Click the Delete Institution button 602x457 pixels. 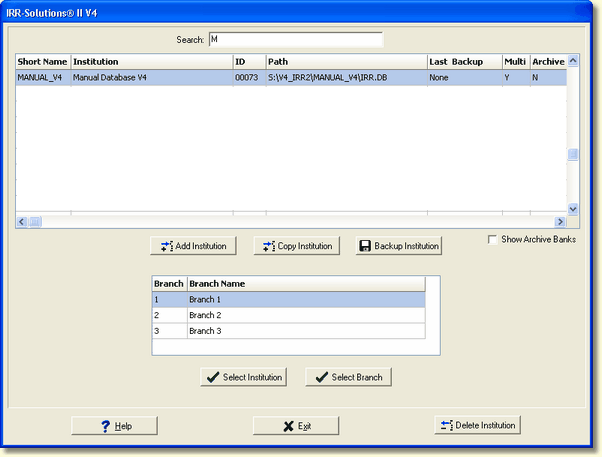click(477, 426)
